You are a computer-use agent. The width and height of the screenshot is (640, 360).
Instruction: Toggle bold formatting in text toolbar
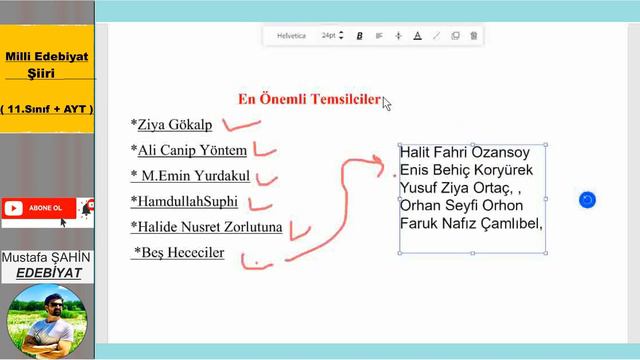[360, 36]
